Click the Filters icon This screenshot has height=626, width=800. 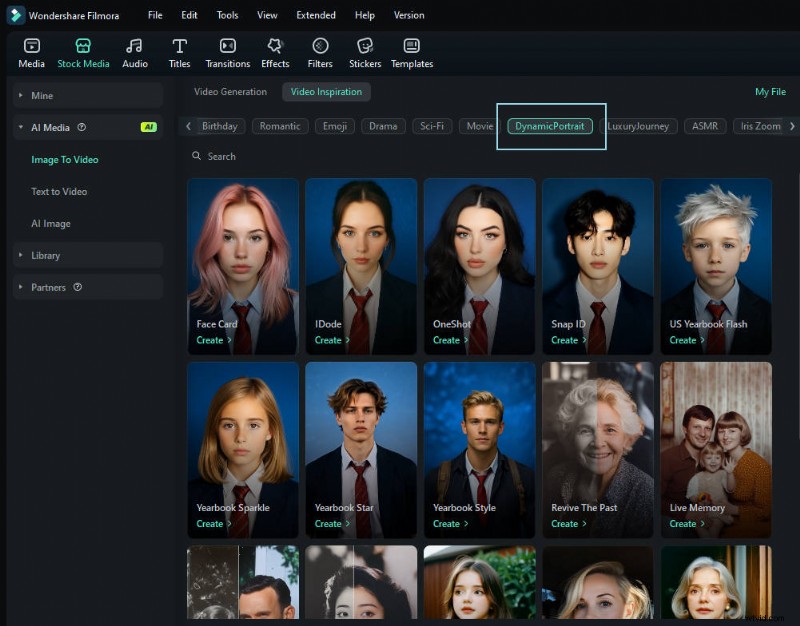(320, 52)
